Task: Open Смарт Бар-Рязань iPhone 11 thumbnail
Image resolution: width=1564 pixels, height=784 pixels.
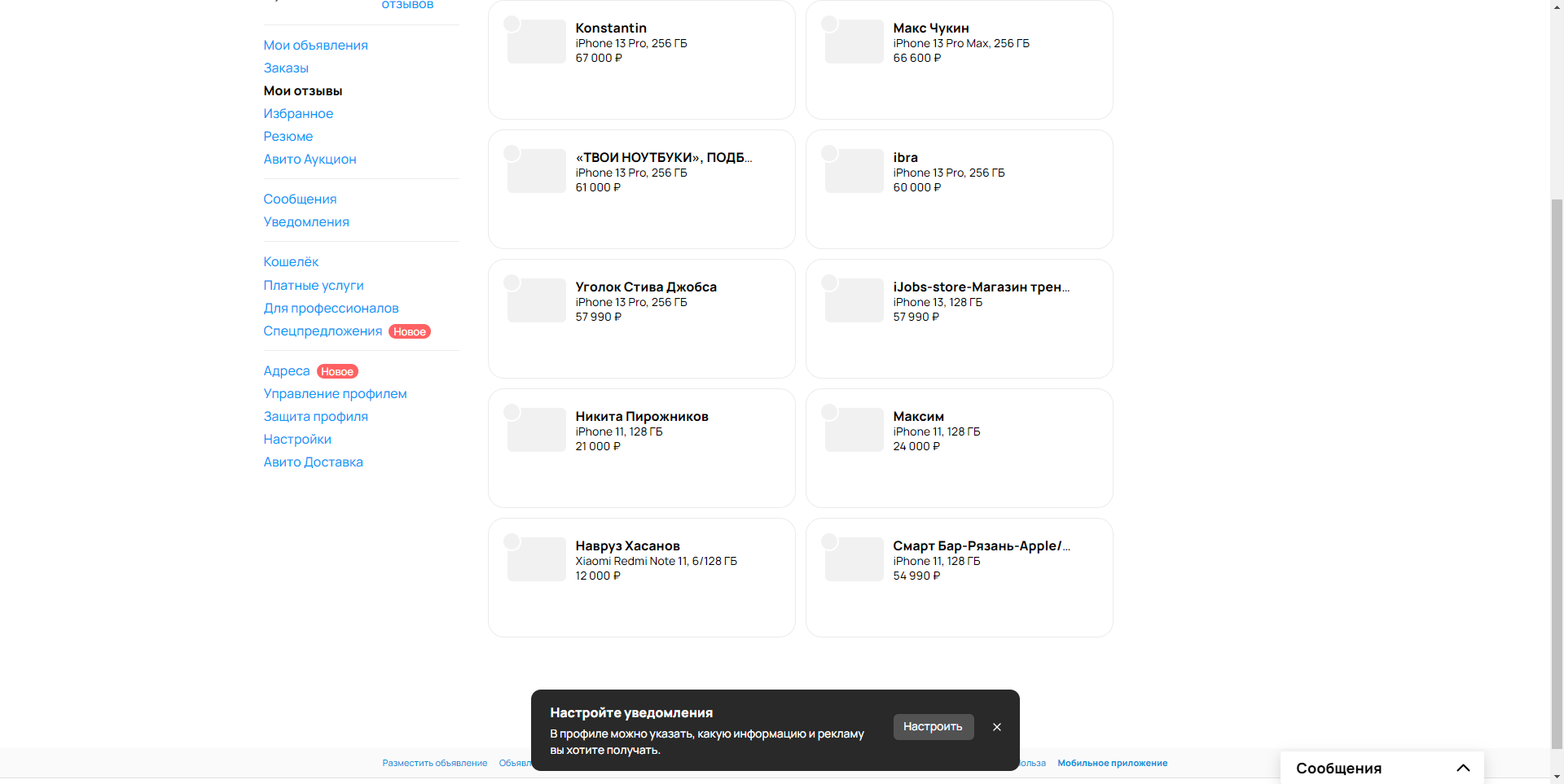Action: [x=854, y=559]
